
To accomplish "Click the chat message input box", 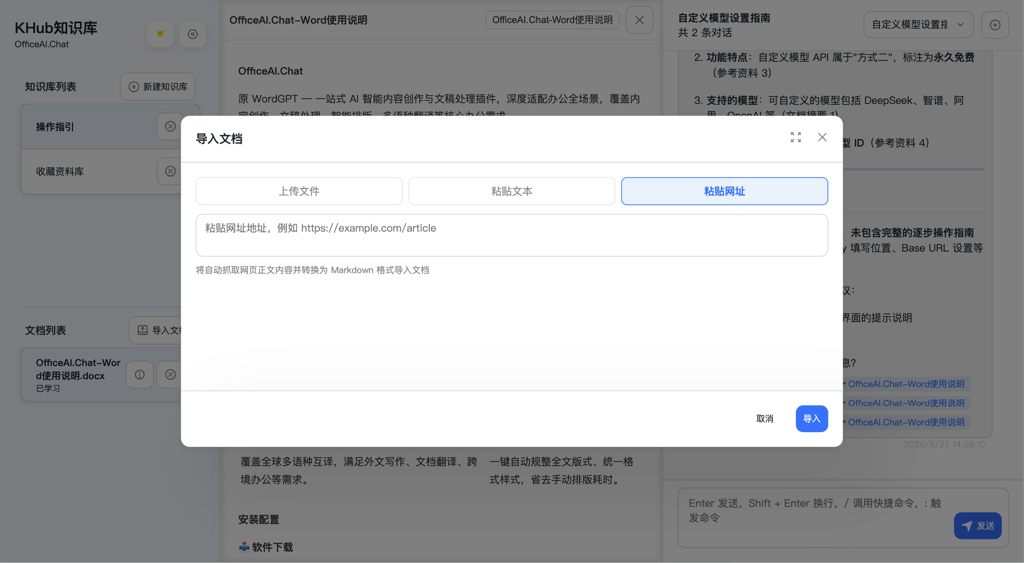I will pos(815,518).
